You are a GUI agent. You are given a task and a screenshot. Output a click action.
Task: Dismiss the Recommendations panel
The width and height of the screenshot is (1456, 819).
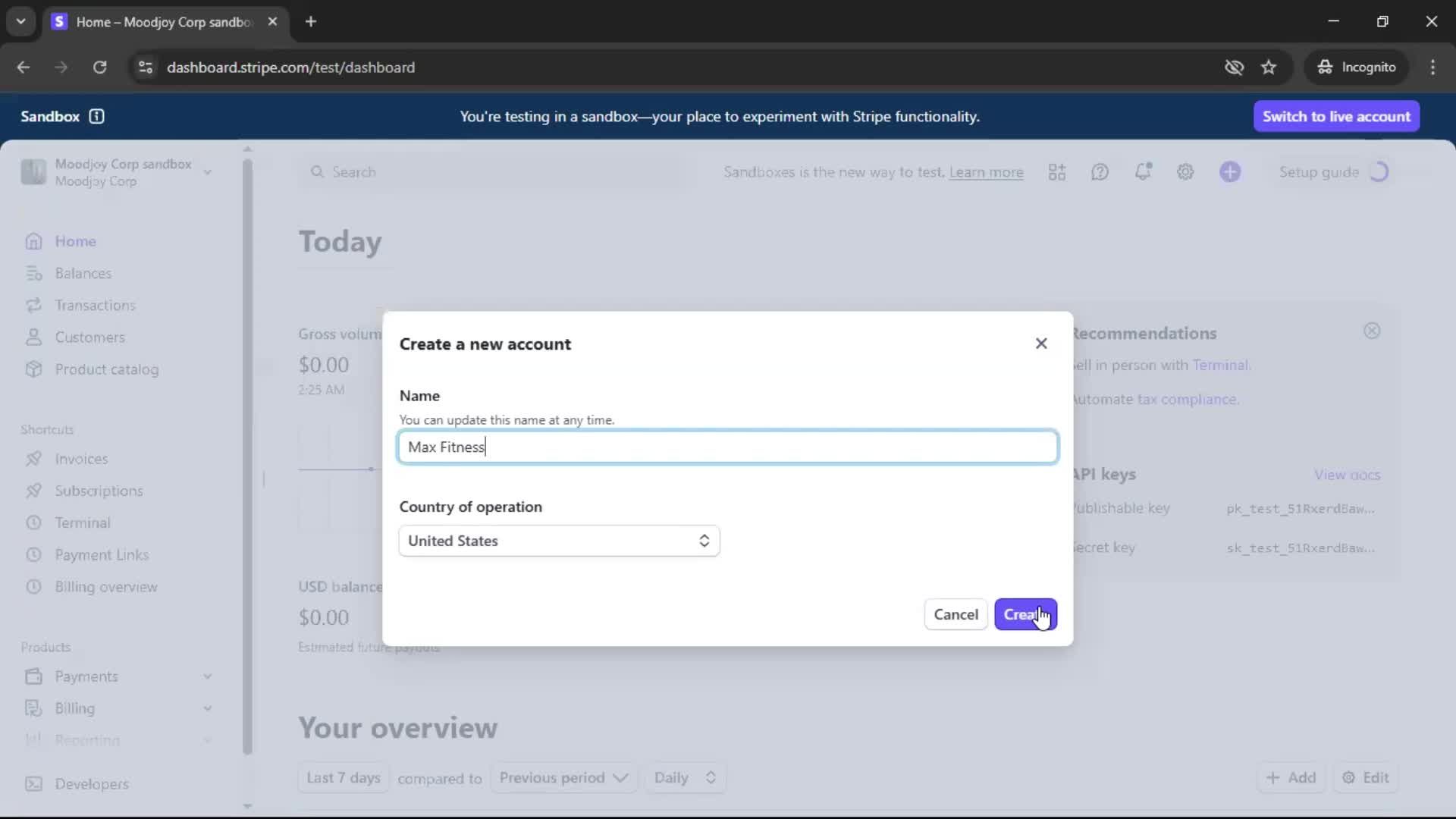(1372, 331)
